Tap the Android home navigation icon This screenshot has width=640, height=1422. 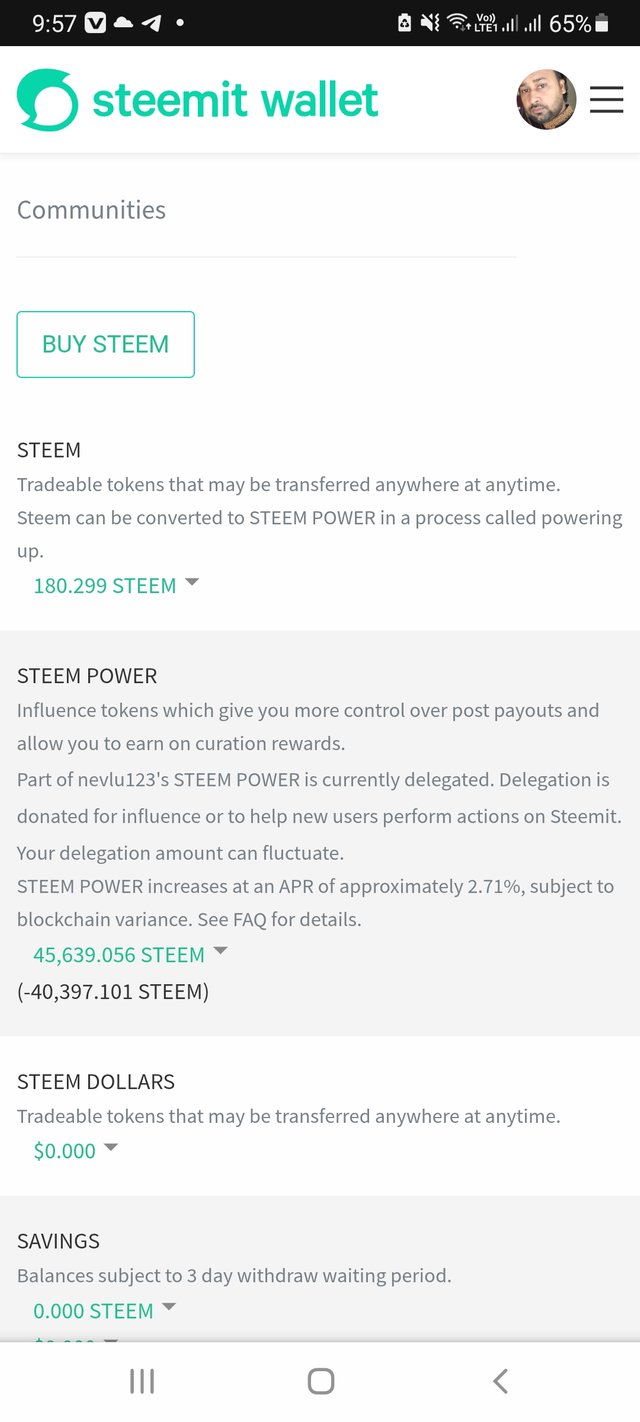point(320,1381)
